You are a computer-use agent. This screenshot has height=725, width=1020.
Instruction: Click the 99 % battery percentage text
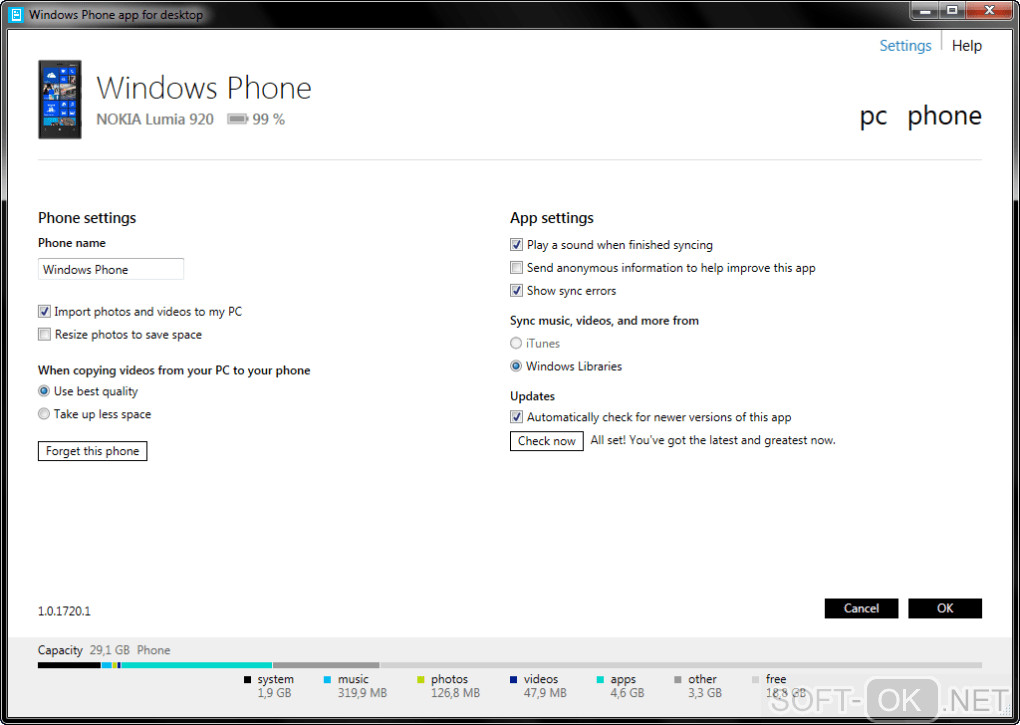269,119
